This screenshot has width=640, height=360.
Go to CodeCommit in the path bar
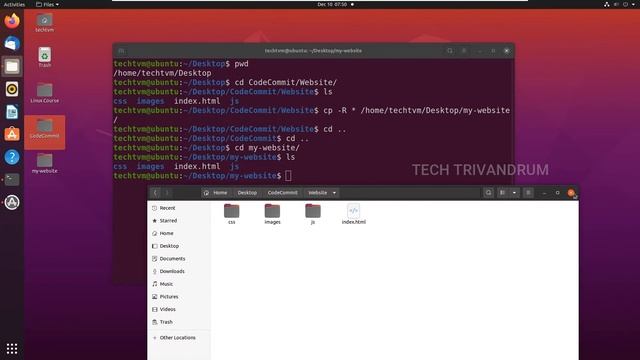(282, 193)
